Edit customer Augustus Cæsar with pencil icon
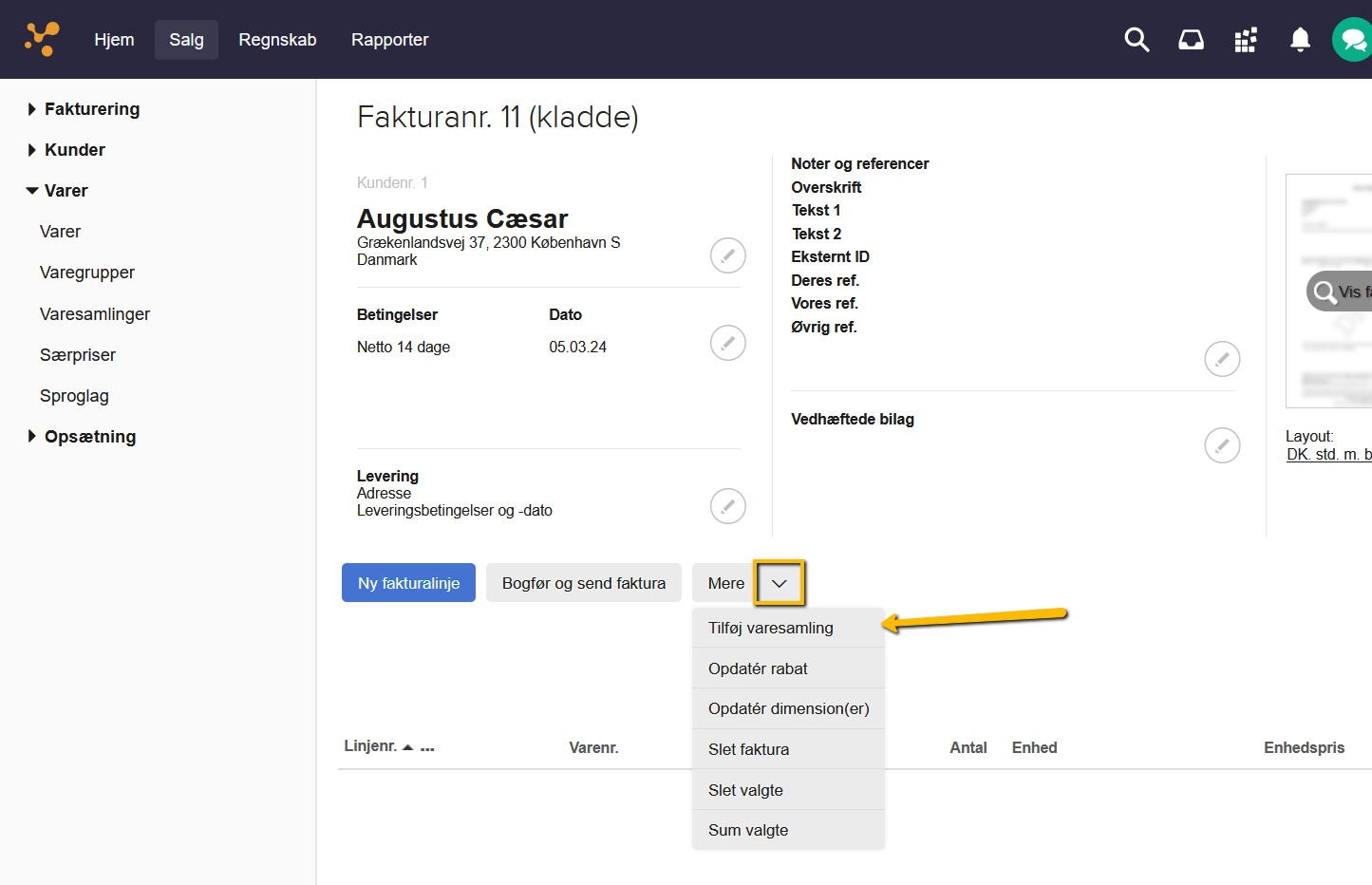 pos(727,255)
